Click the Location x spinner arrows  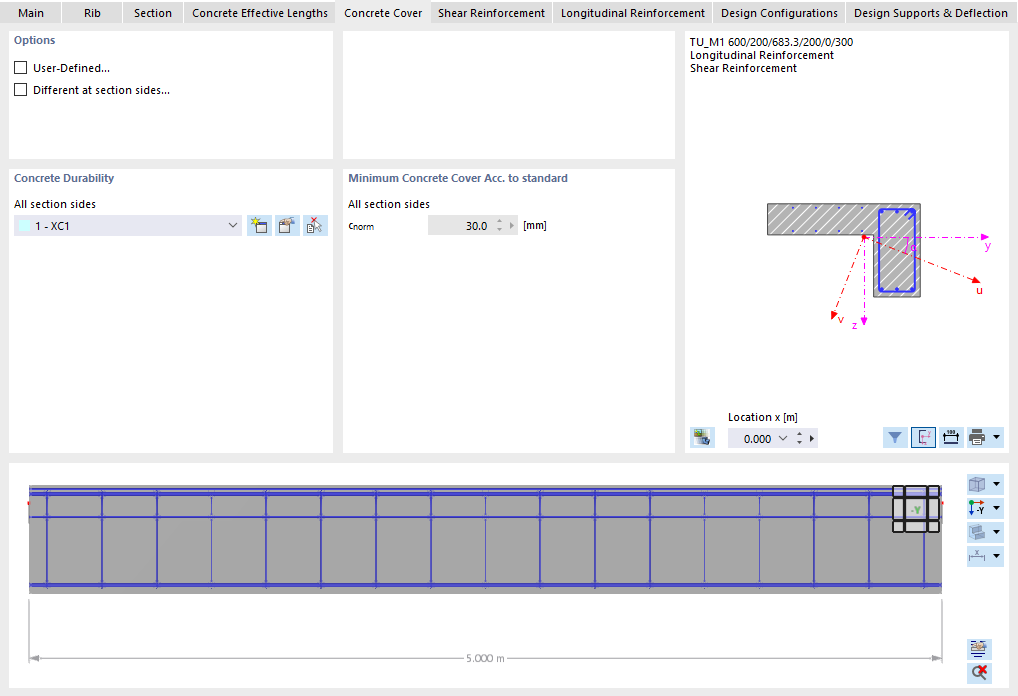coord(799,439)
